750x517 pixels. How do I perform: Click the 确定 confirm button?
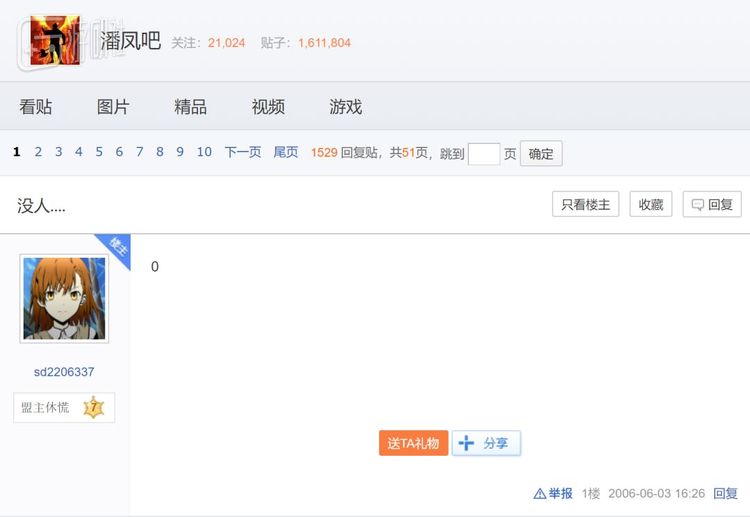point(541,154)
